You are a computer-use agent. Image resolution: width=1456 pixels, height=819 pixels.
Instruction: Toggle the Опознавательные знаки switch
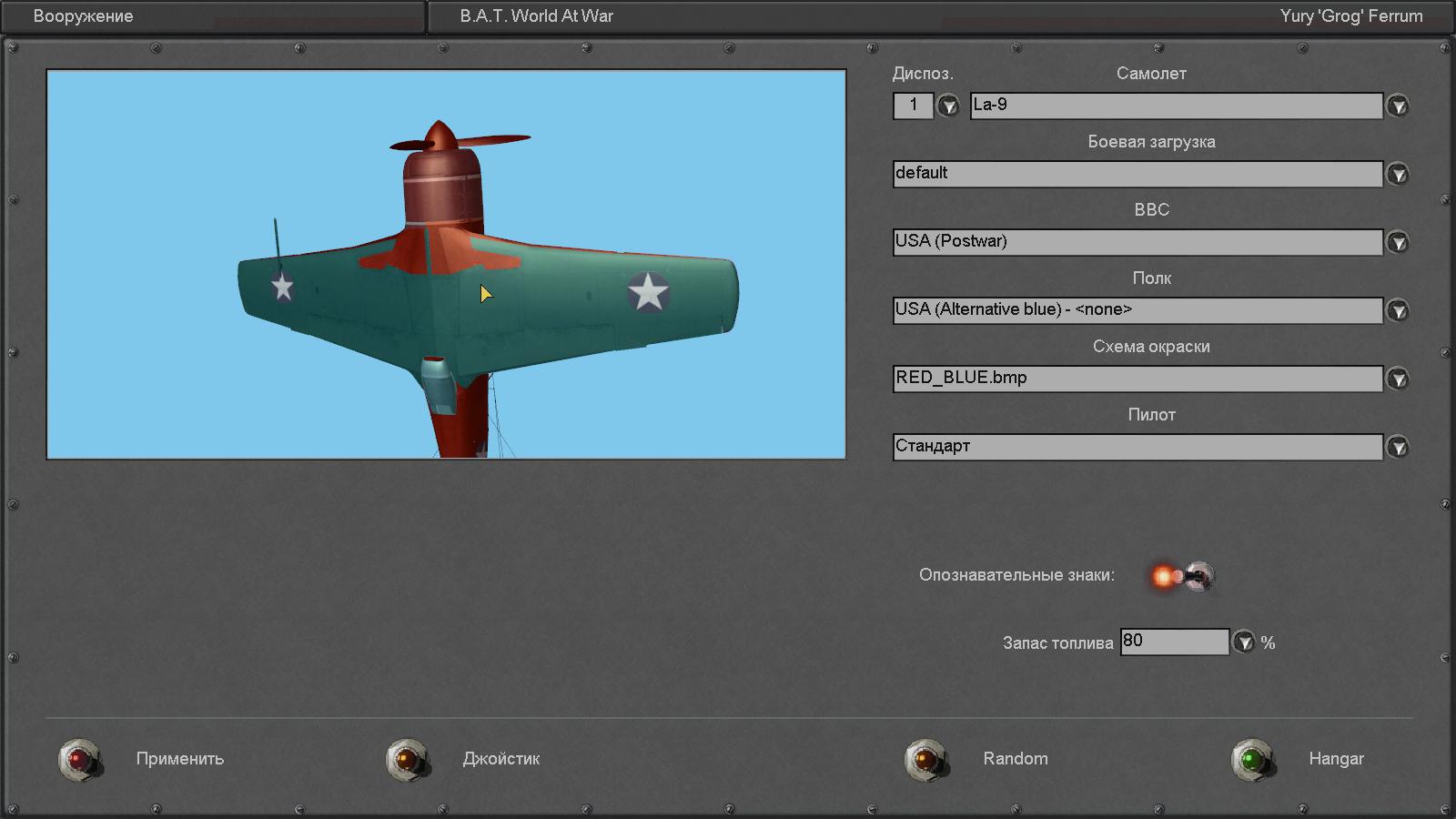(1183, 576)
